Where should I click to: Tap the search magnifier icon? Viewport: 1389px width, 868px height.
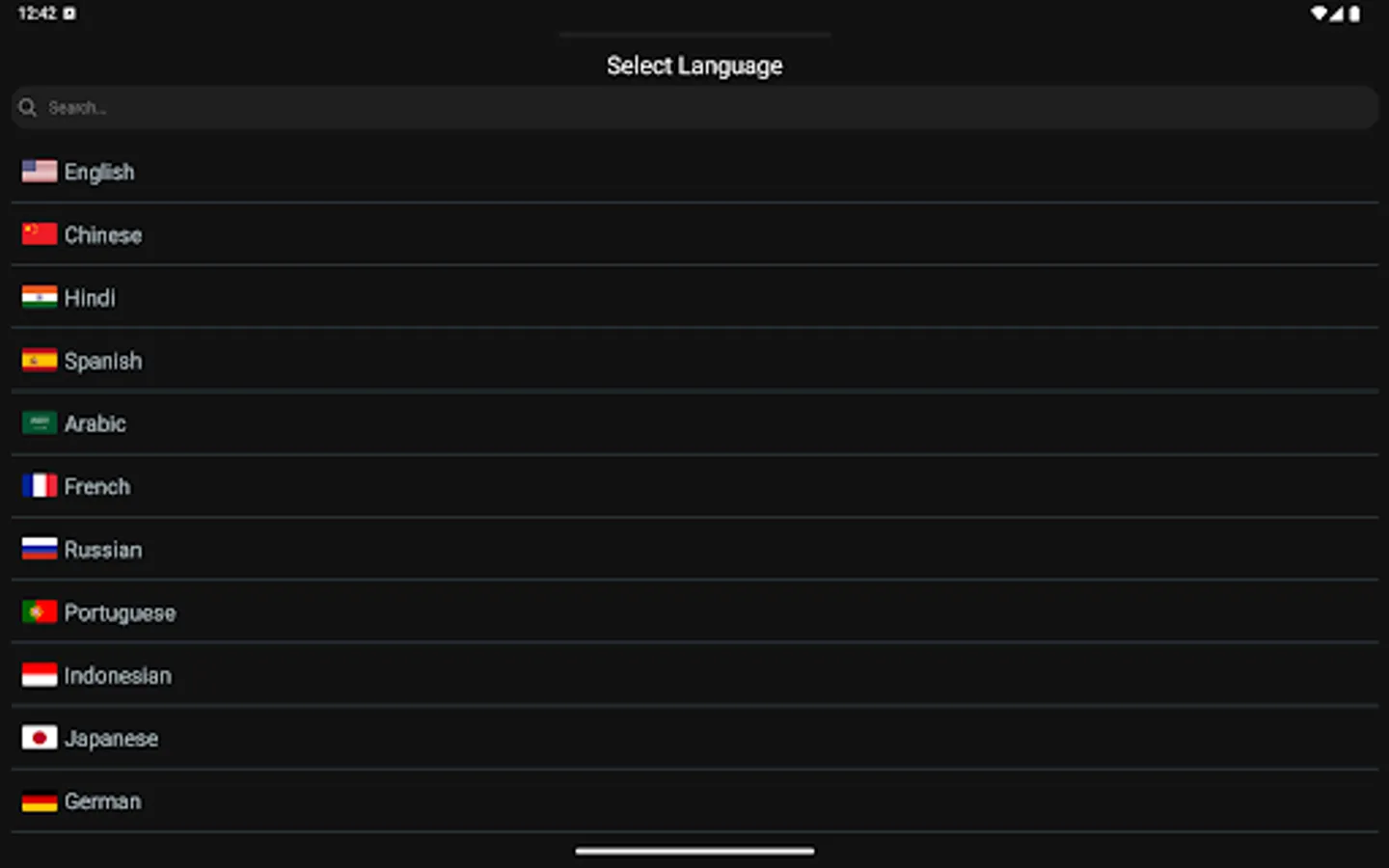pyautogui.click(x=27, y=107)
